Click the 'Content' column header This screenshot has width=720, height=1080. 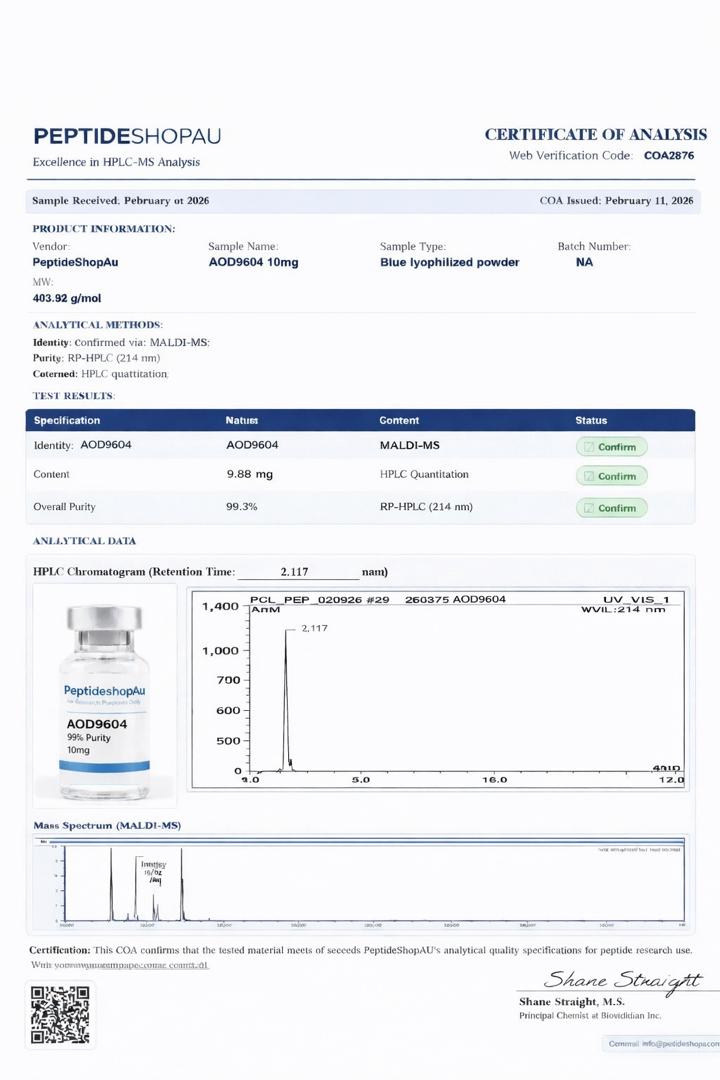[399, 420]
